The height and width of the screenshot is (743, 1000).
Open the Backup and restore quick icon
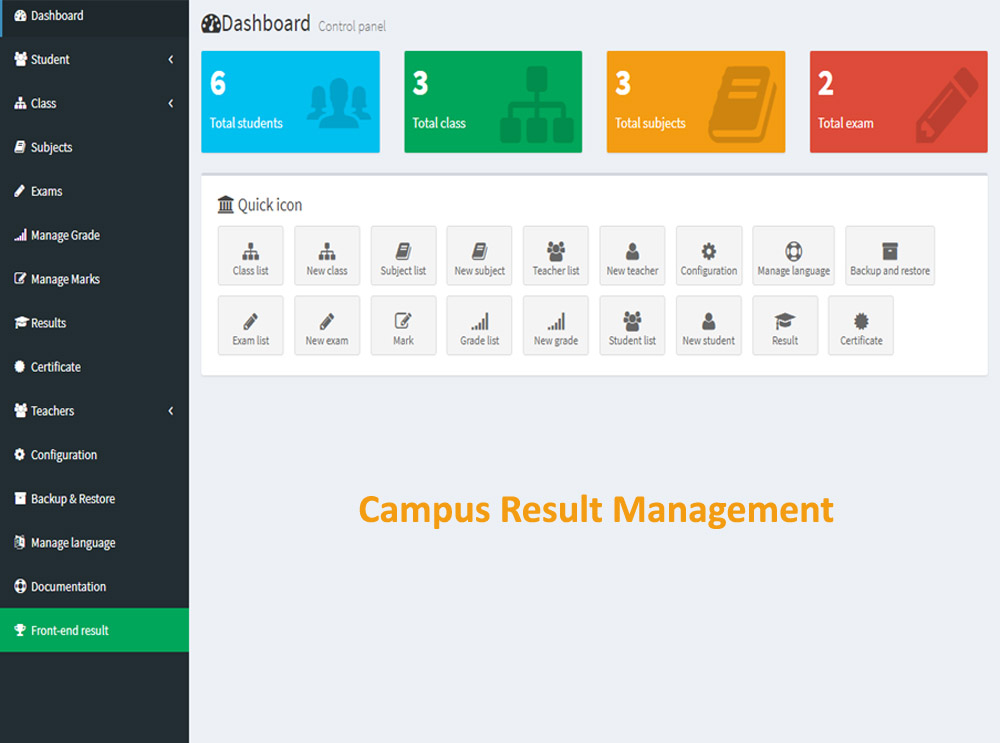click(x=890, y=256)
